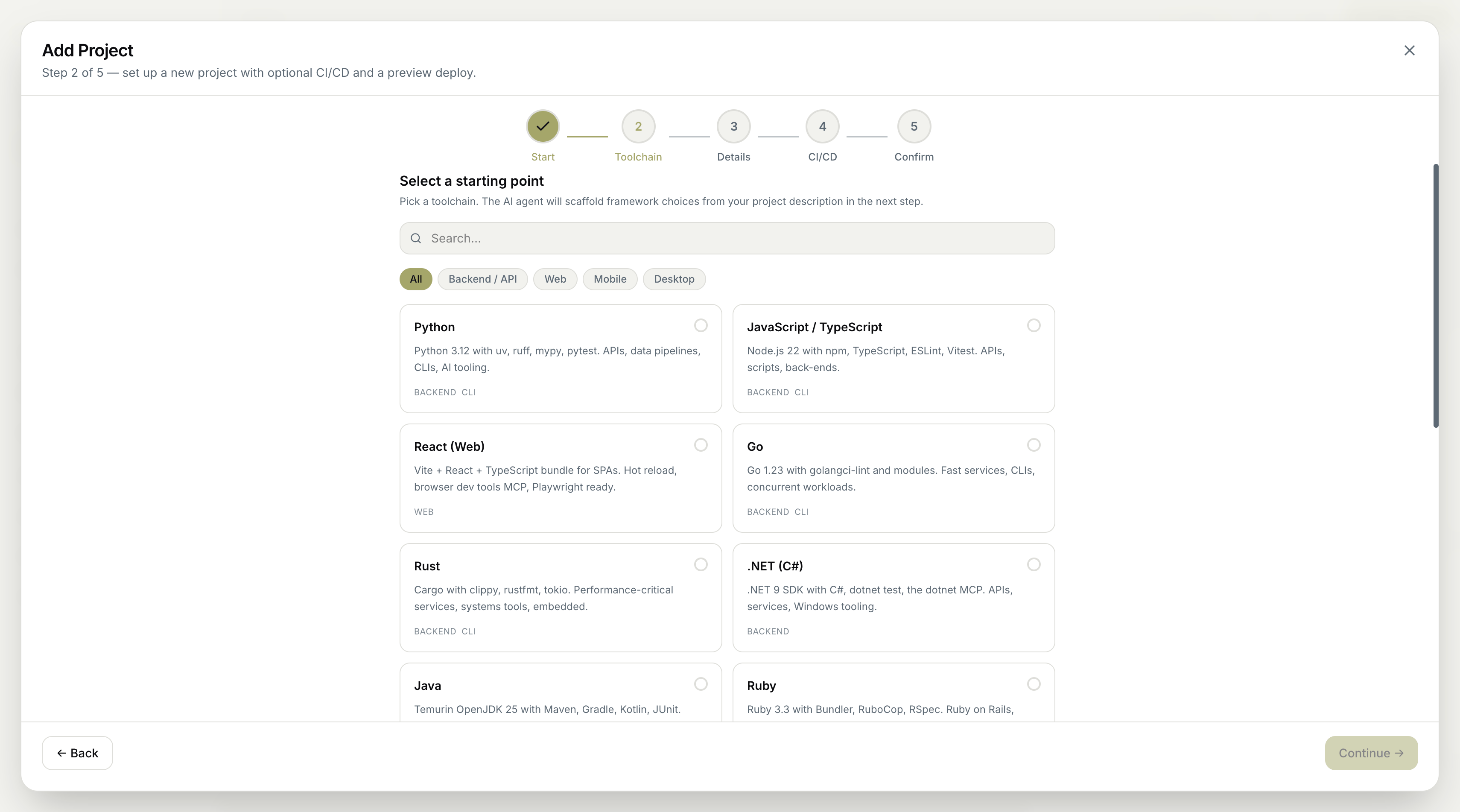Select the Rust radio button
Image resolution: width=1460 pixels, height=812 pixels.
pyautogui.click(x=701, y=564)
